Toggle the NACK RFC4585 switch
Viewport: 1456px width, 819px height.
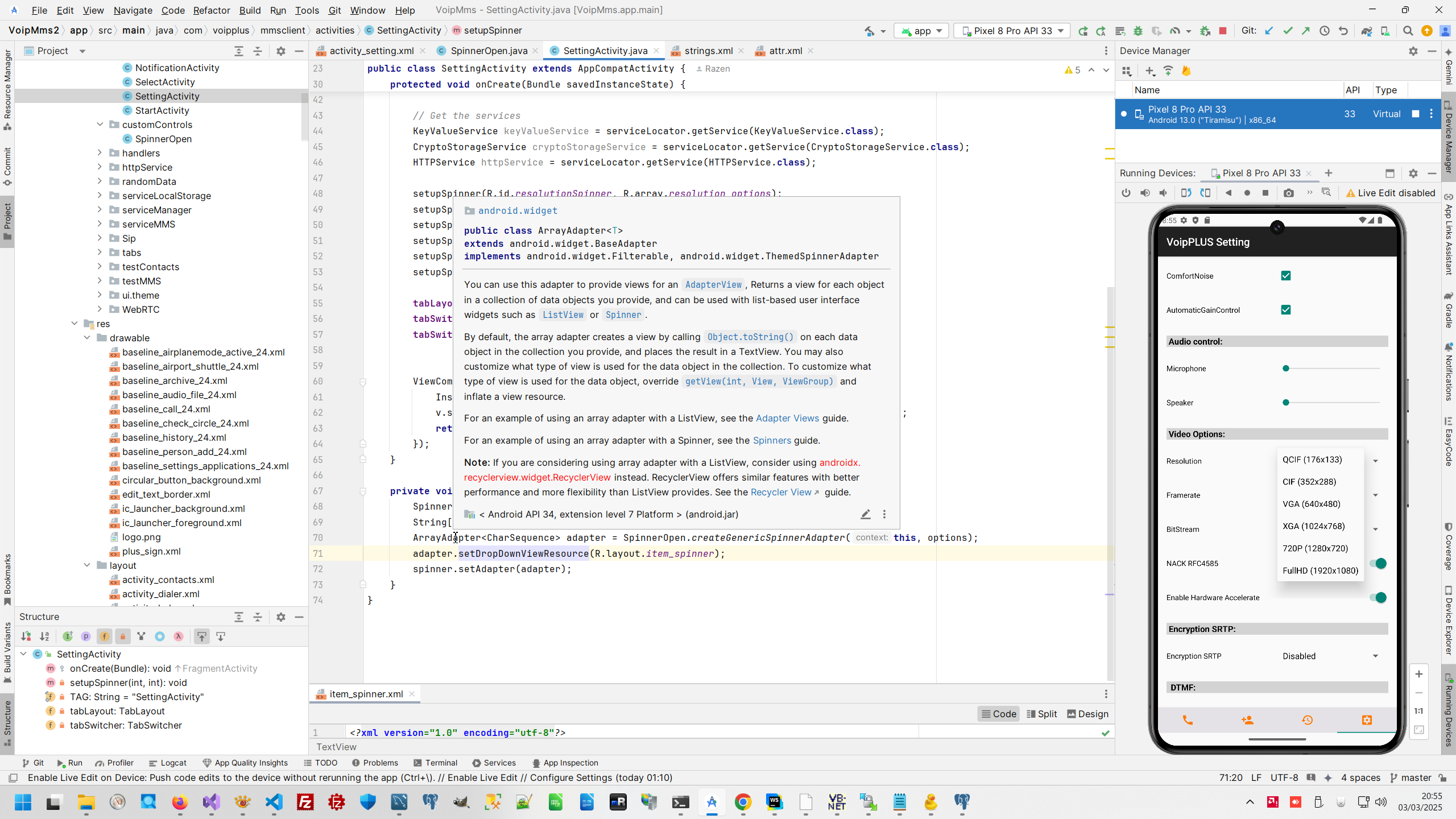[1378, 564]
